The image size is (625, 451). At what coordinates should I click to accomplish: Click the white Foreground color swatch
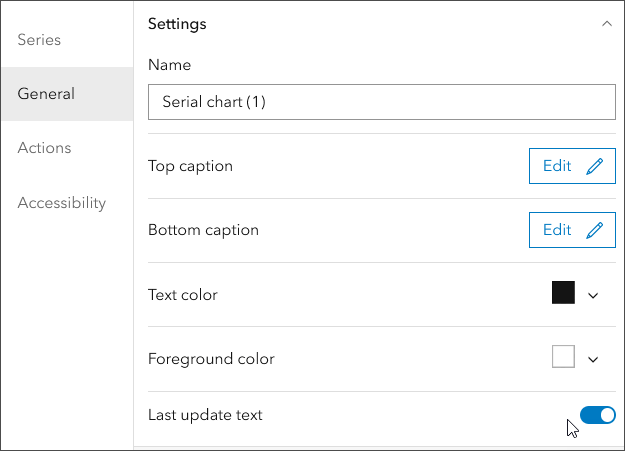(563, 357)
